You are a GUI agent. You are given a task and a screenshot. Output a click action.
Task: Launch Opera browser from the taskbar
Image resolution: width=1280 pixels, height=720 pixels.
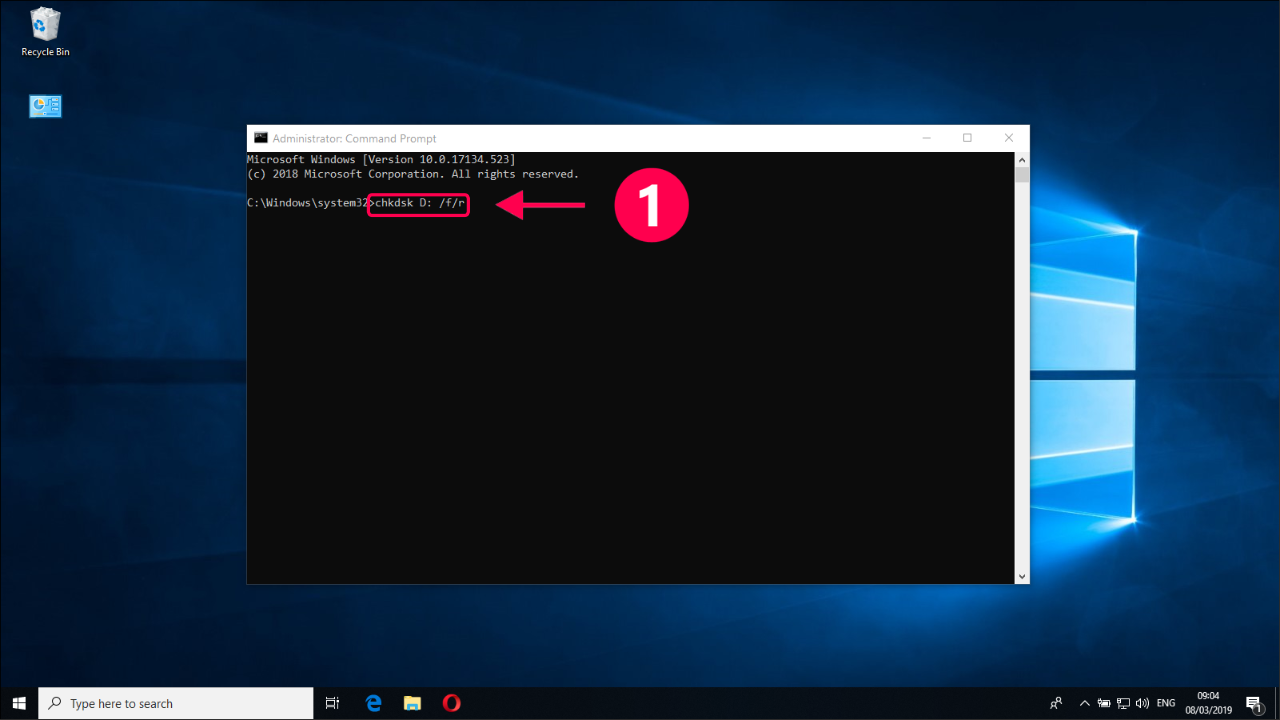(x=451, y=703)
